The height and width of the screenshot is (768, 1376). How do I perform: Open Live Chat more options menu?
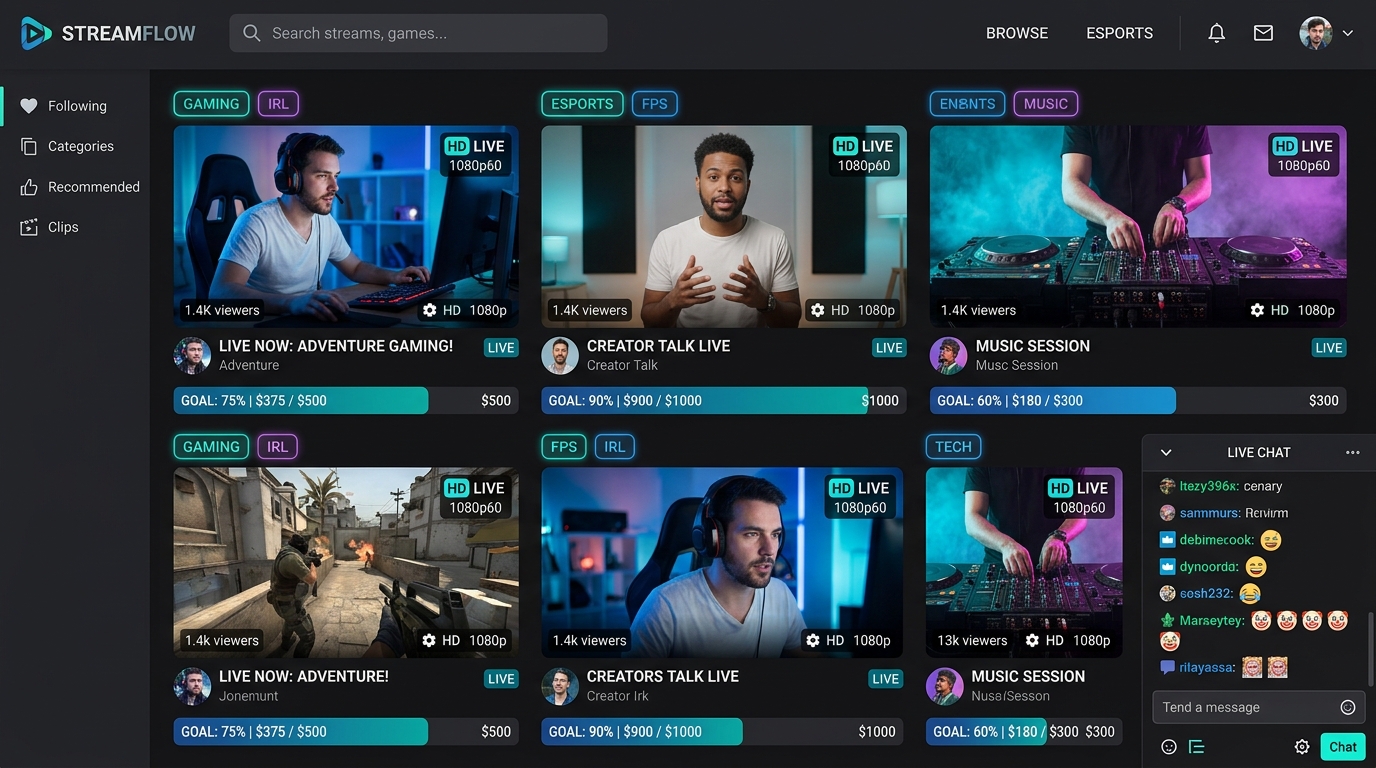click(x=1352, y=453)
